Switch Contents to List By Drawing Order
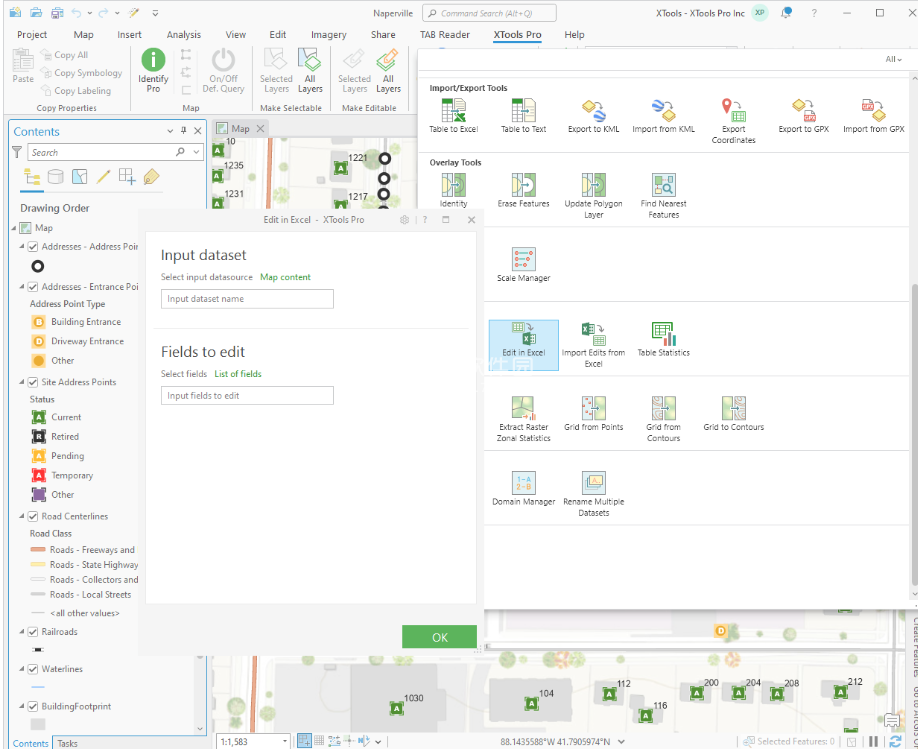The image size is (918, 749). (31, 177)
